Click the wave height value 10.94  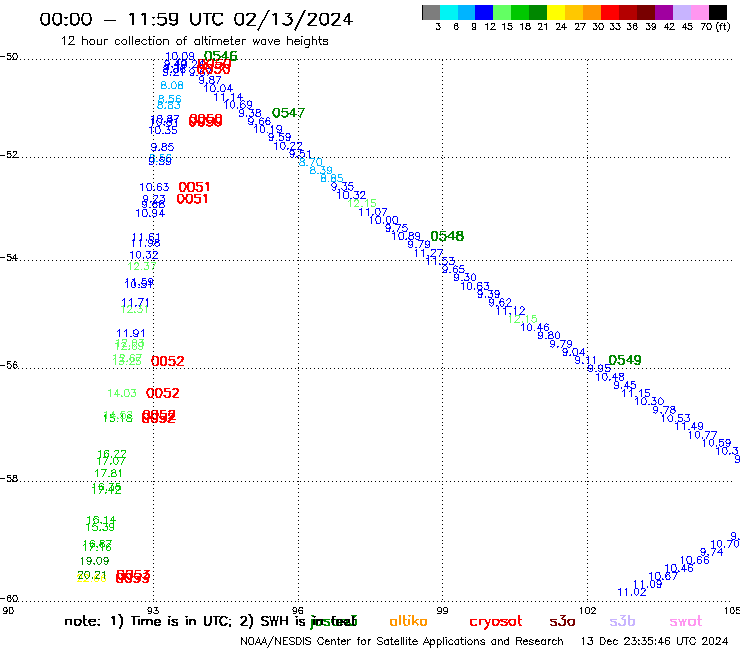click(x=150, y=213)
